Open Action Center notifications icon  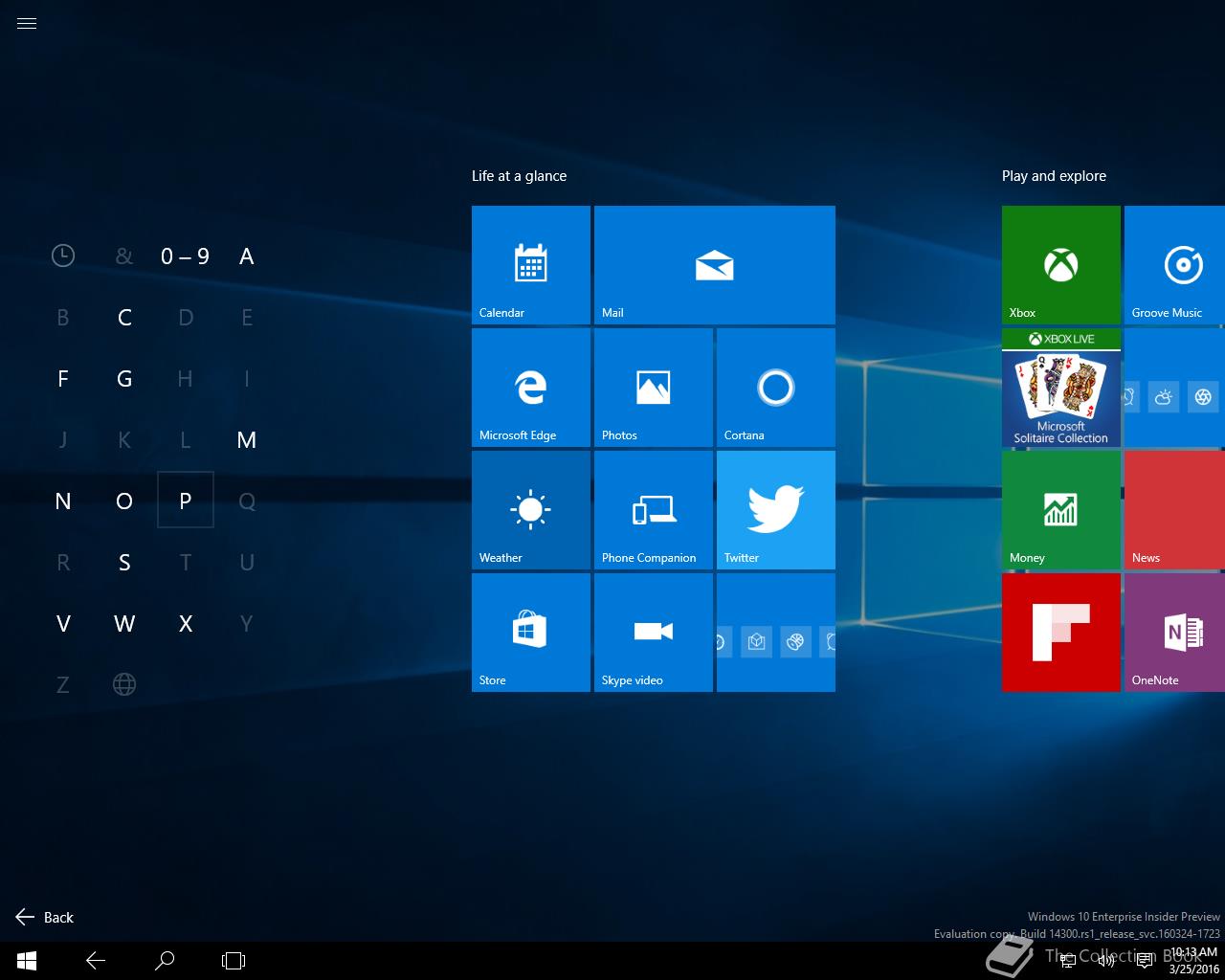pyautogui.click(x=1144, y=961)
